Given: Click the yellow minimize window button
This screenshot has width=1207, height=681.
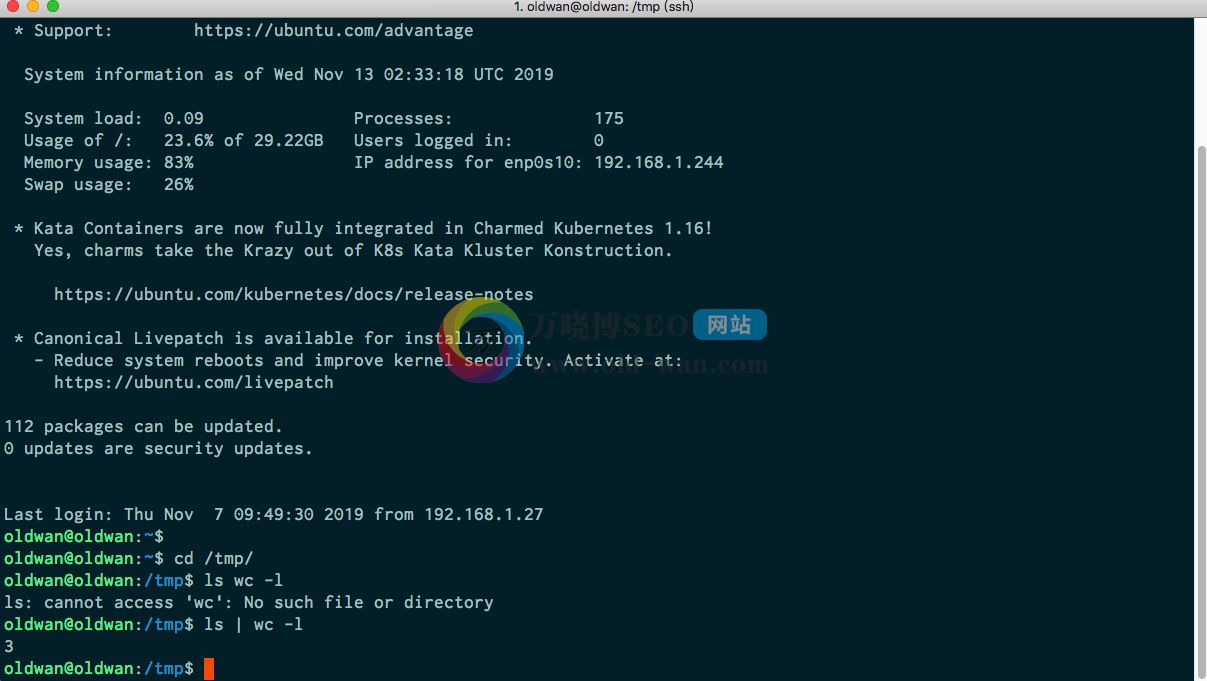Looking at the screenshot, I should click(32, 7).
